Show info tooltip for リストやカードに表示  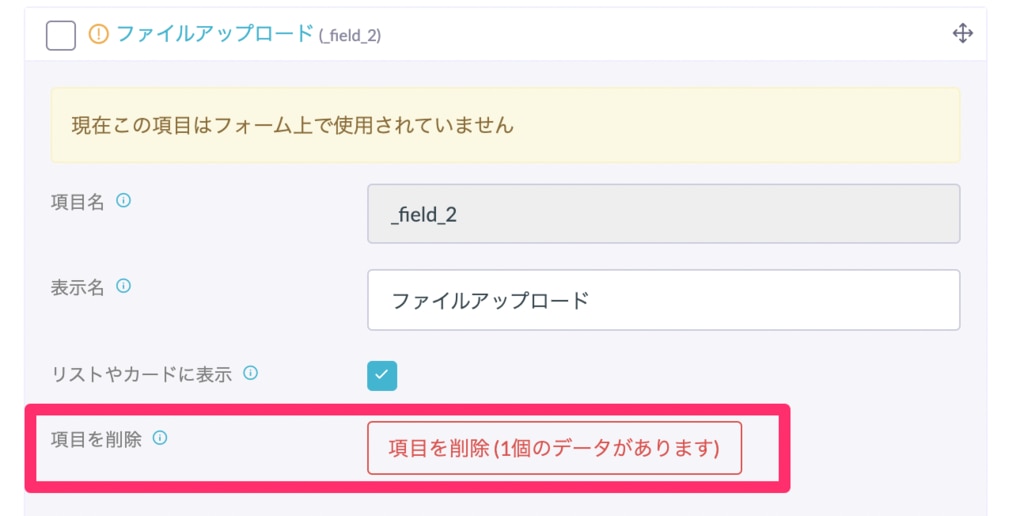click(250, 373)
